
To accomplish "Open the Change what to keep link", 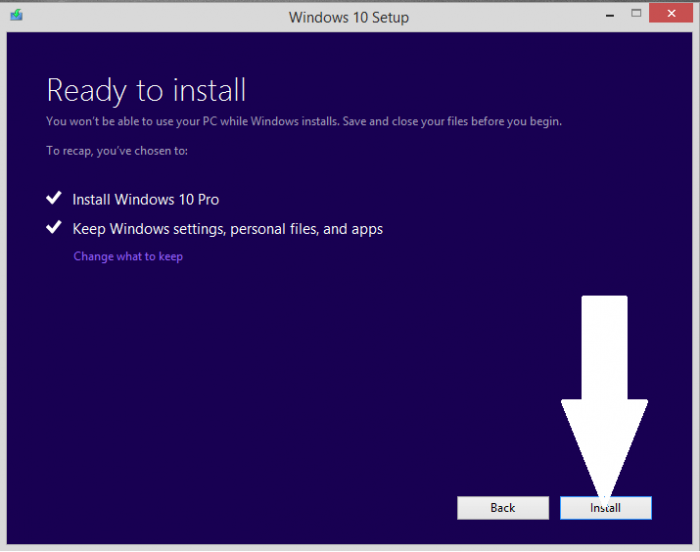I will click(128, 256).
